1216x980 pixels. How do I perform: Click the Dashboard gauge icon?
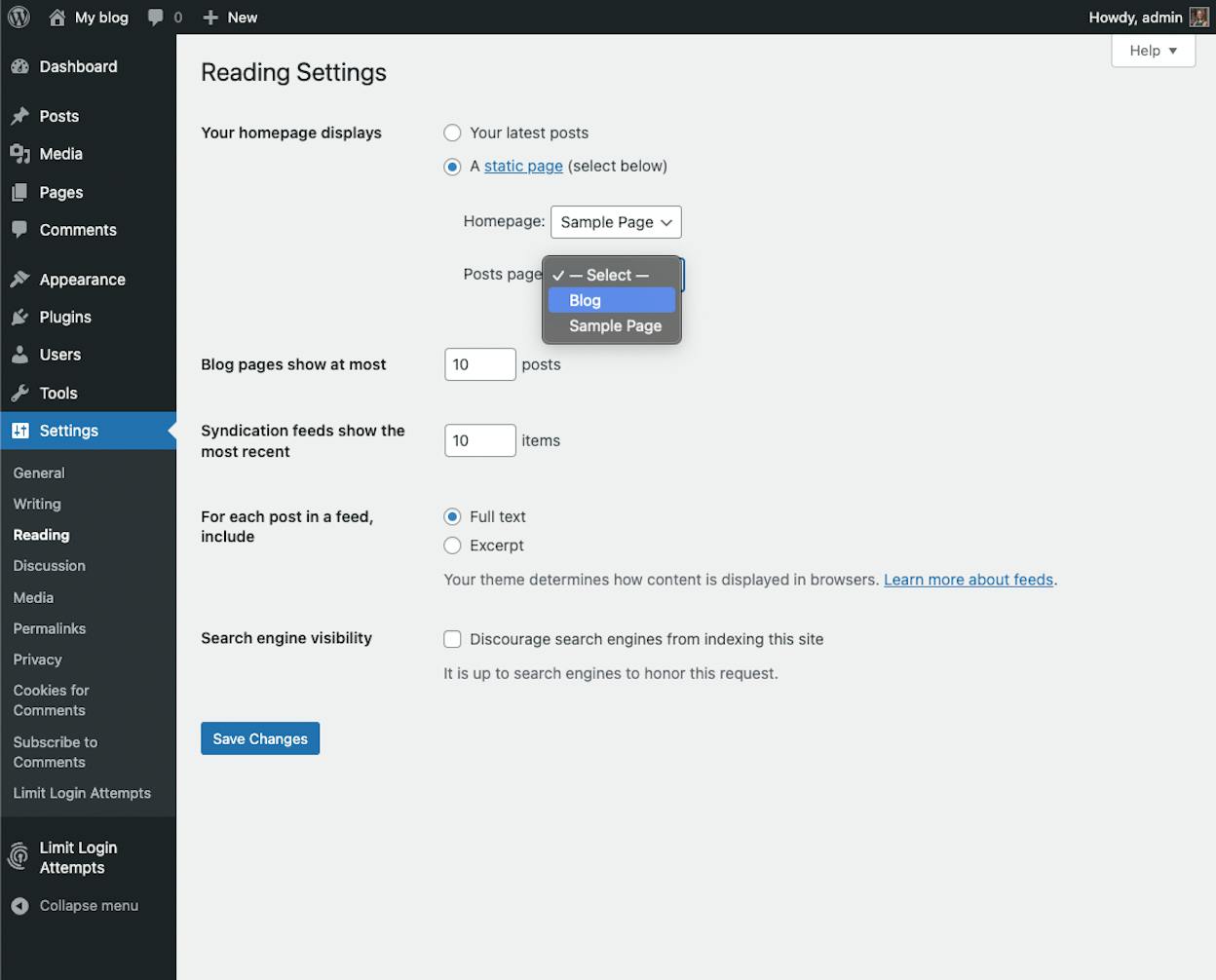click(19, 66)
